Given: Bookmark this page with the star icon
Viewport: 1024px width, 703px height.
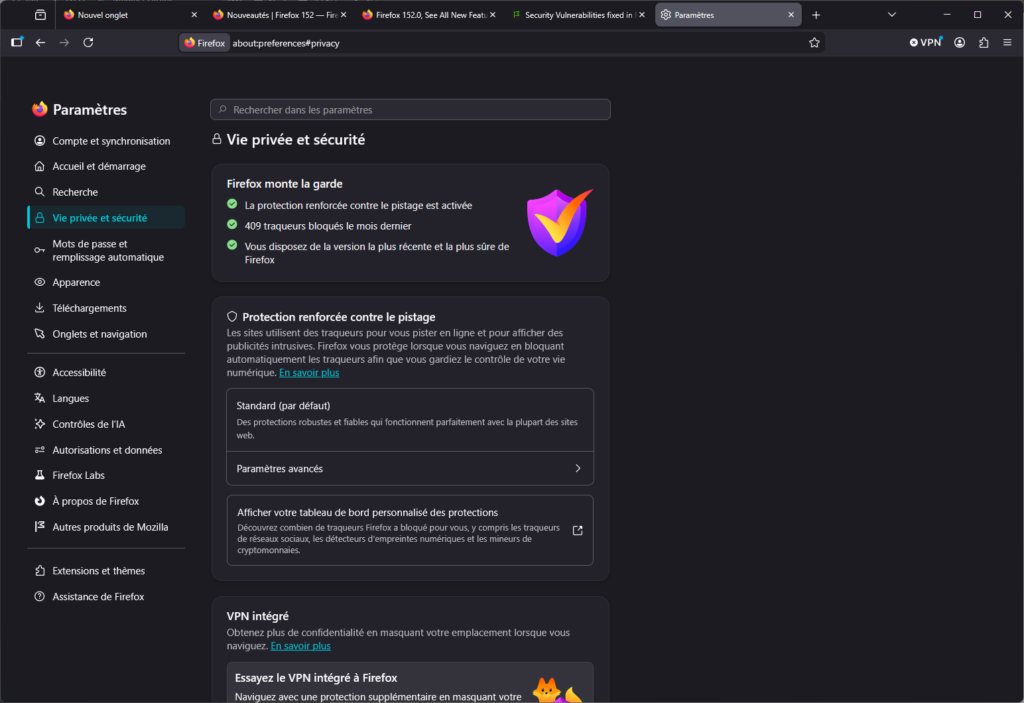Looking at the screenshot, I should pyautogui.click(x=814, y=42).
